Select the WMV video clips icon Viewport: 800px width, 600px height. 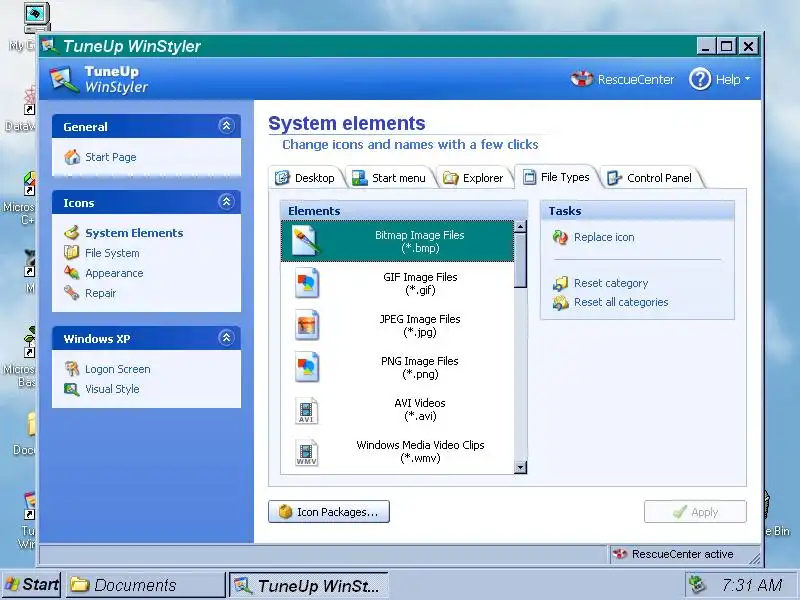pyautogui.click(x=307, y=452)
